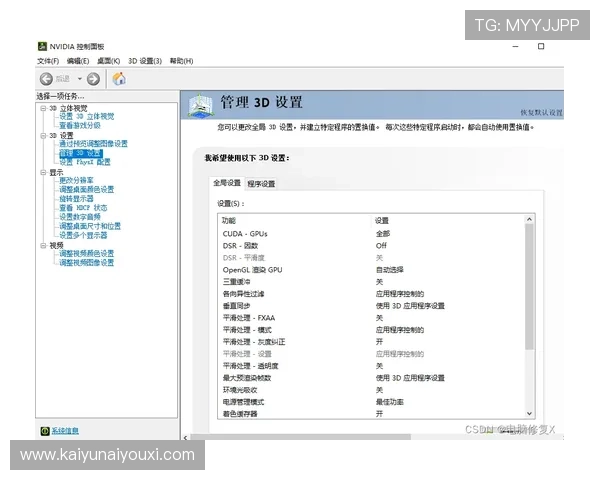Select the 着色缓存器 row

pyautogui.click(x=371, y=414)
